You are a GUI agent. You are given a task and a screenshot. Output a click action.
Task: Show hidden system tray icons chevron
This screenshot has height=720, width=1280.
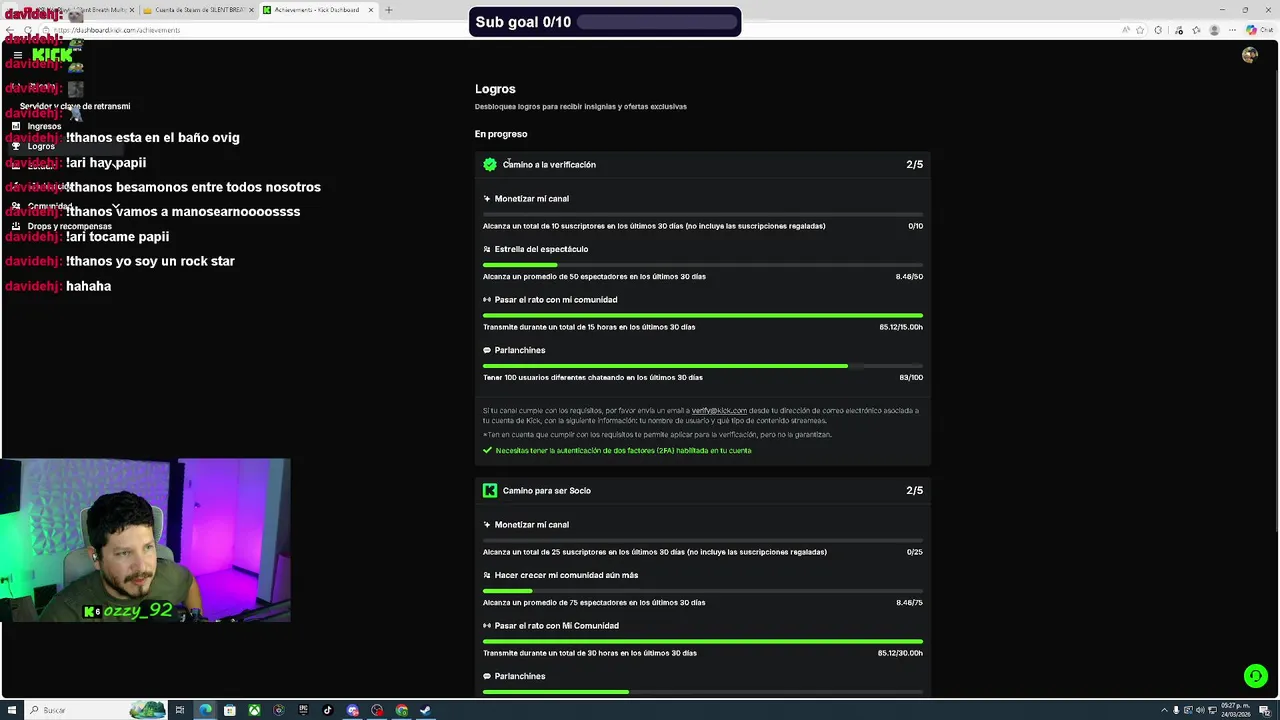(1163, 710)
